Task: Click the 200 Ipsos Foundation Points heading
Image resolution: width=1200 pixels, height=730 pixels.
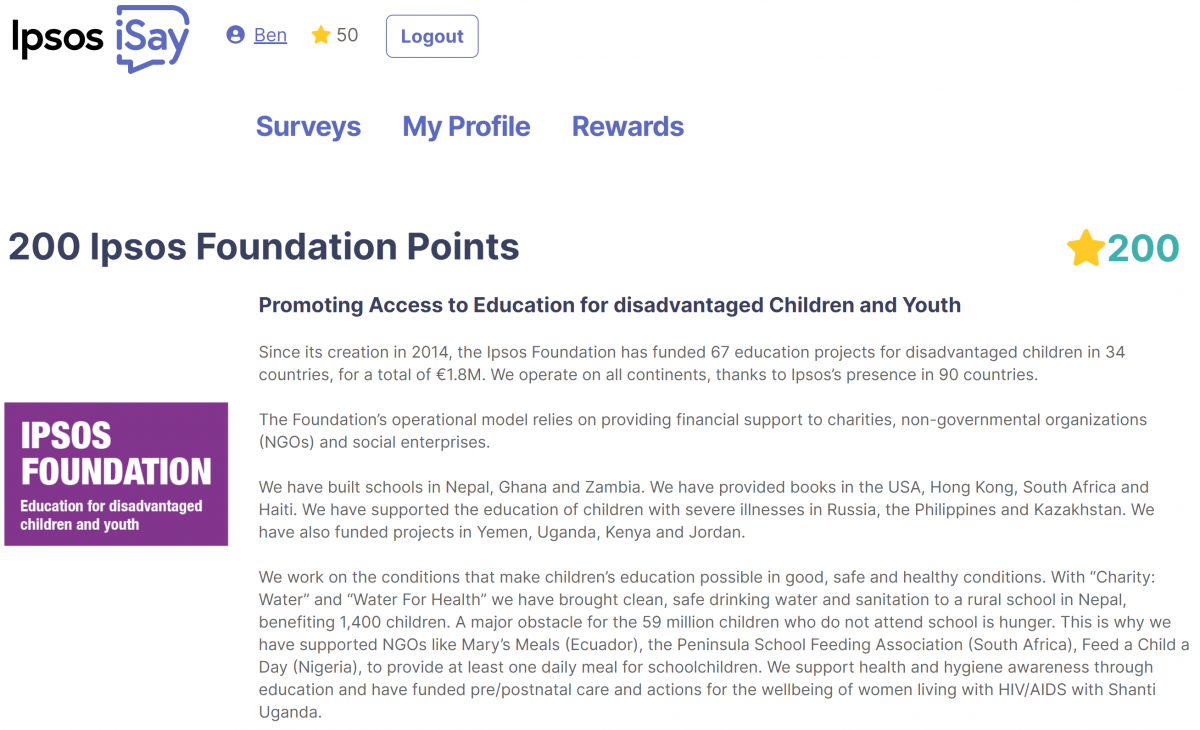Action: pyautogui.click(x=263, y=246)
